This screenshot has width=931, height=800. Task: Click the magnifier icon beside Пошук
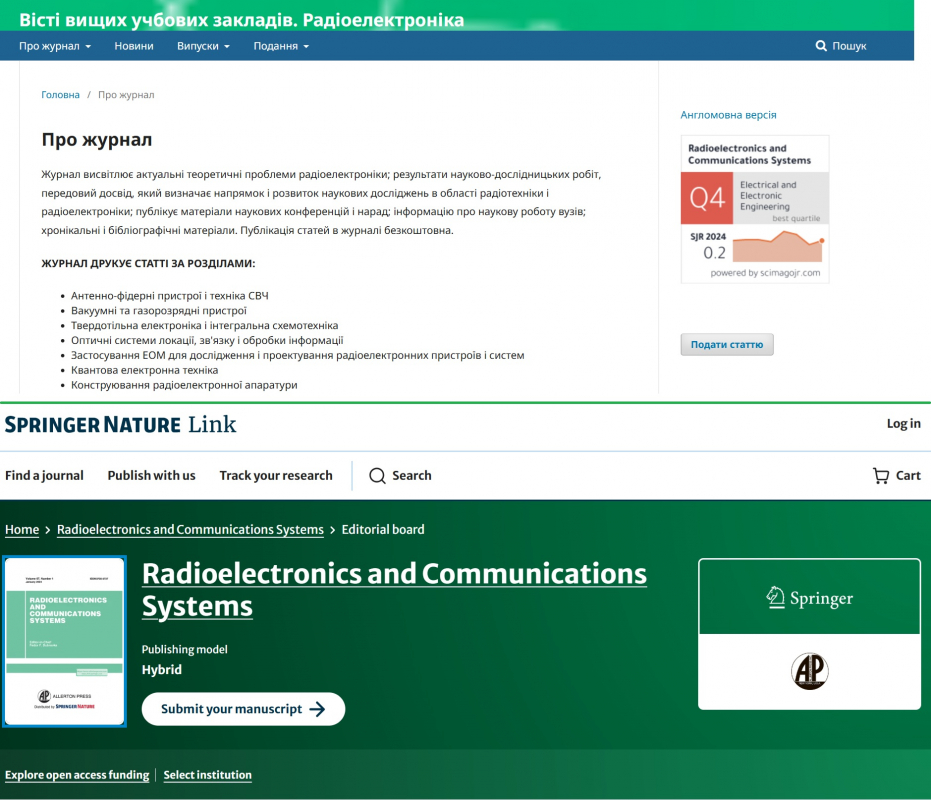821,46
